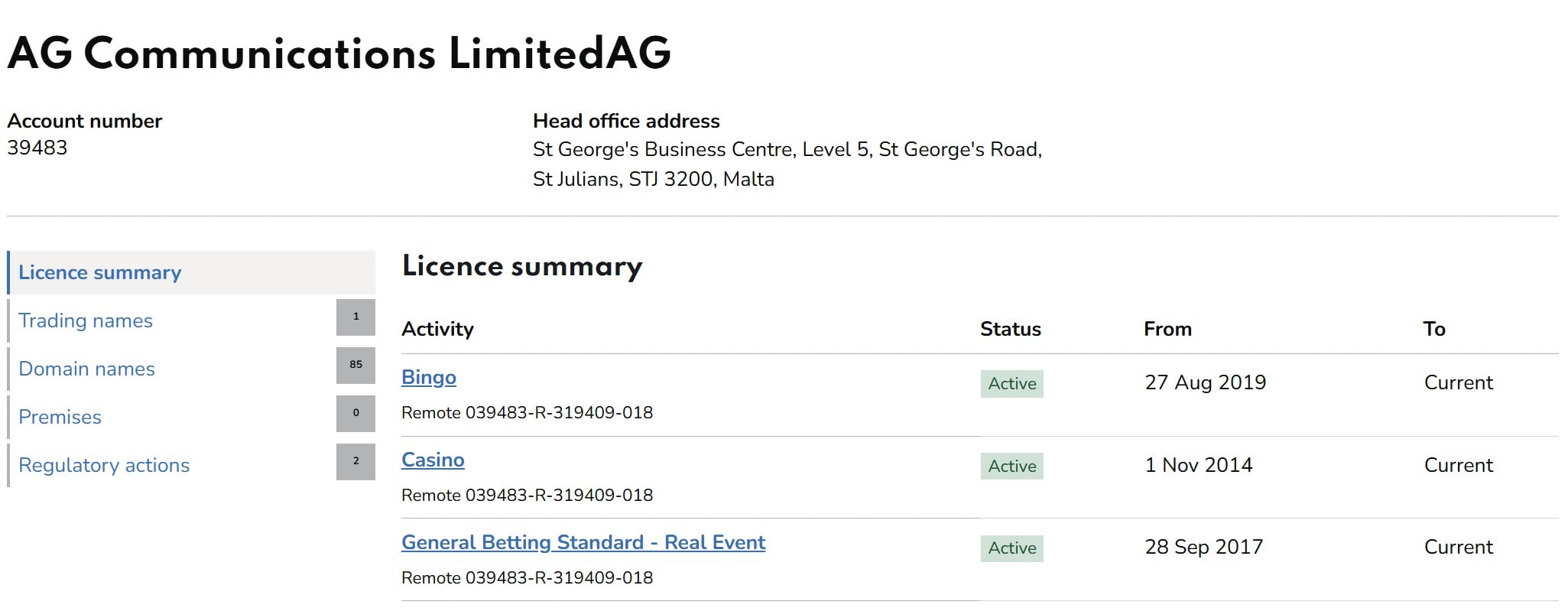This screenshot has height=608, width=1568.
Task: Click the Bingo Active status label
Action: pos(1011,384)
